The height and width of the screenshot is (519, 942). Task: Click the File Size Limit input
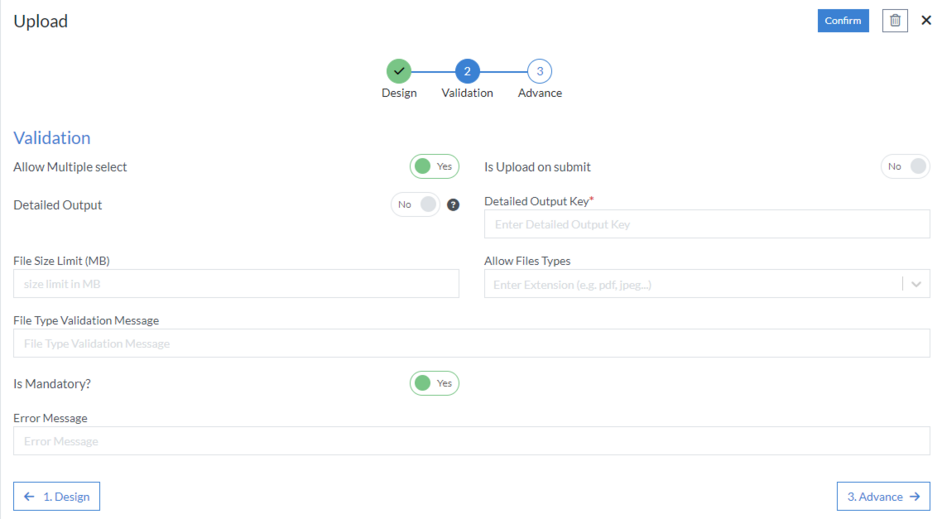[x=236, y=284]
